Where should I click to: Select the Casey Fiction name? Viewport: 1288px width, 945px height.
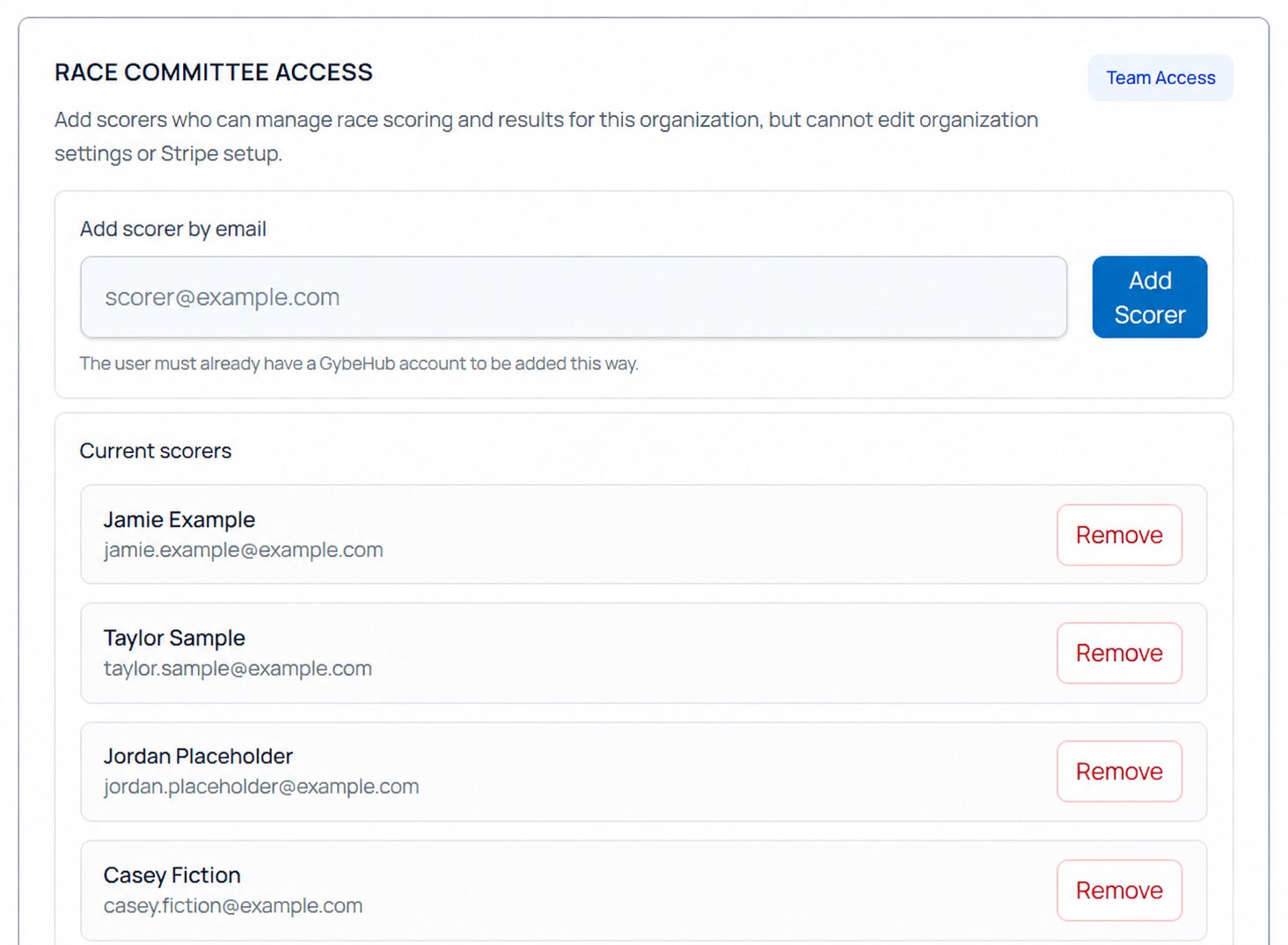pyautogui.click(x=172, y=875)
